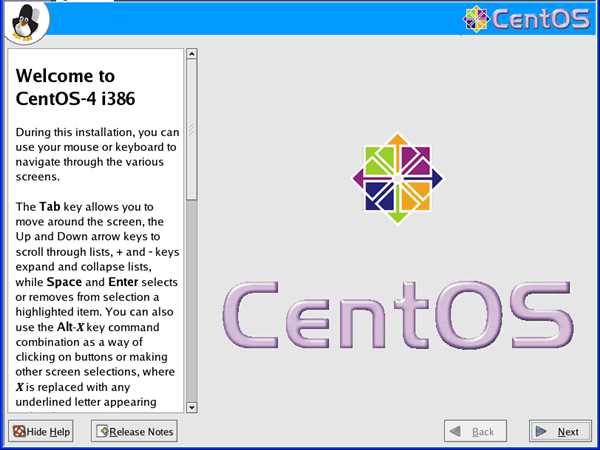
Task: Click the Next button
Action: tap(560, 431)
